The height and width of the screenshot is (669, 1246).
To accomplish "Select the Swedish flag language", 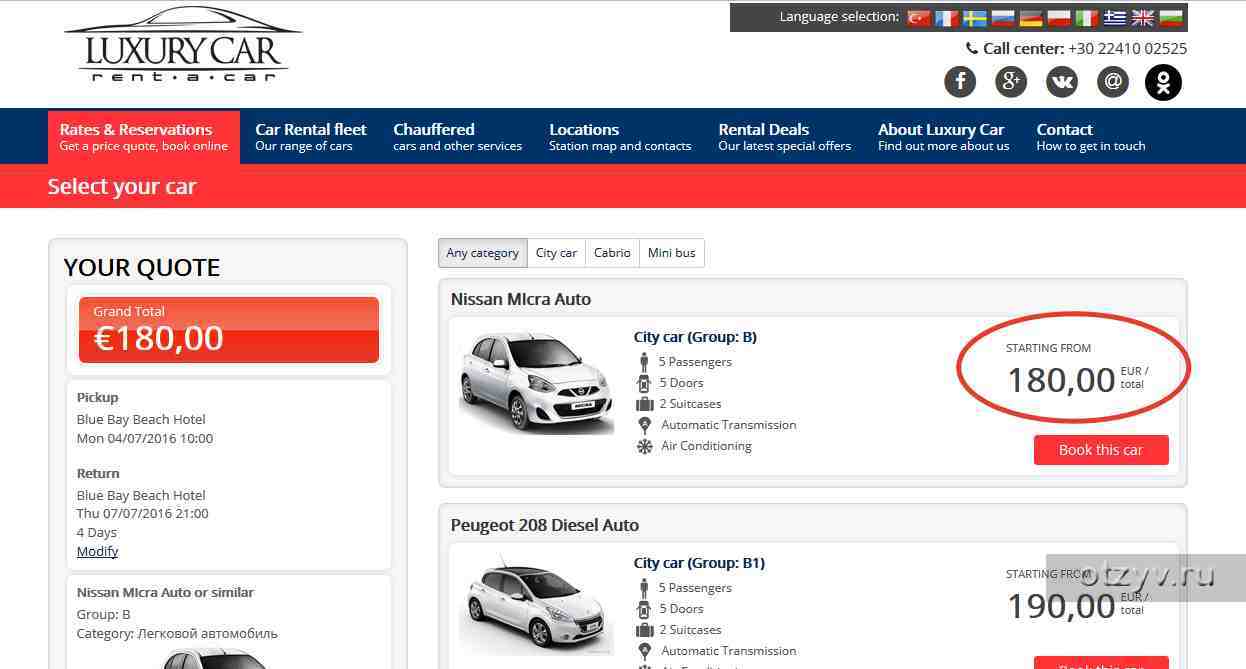I will [975, 18].
